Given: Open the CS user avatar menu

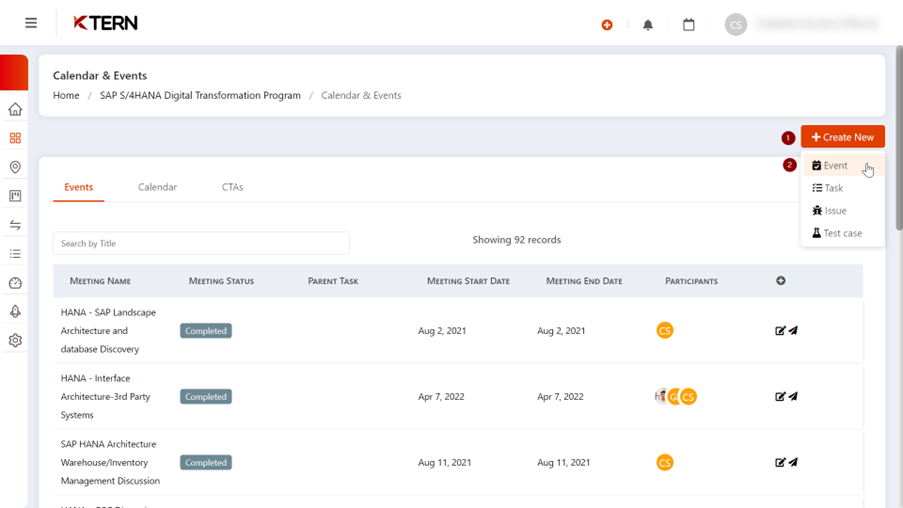Looking at the screenshot, I should click(x=735, y=24).
